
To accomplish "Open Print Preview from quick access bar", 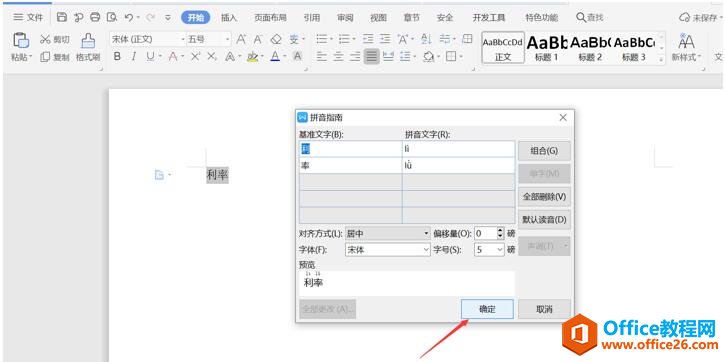I will click(111, 18).
